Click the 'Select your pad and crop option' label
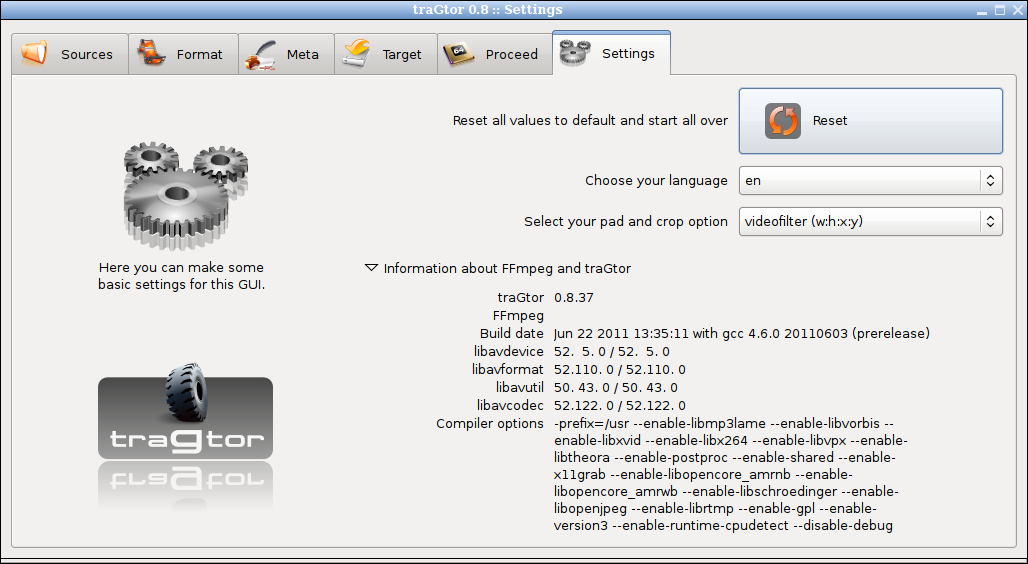Image resolution: width=1028 pixels, height=564 pixels. (x=626, y=222)
